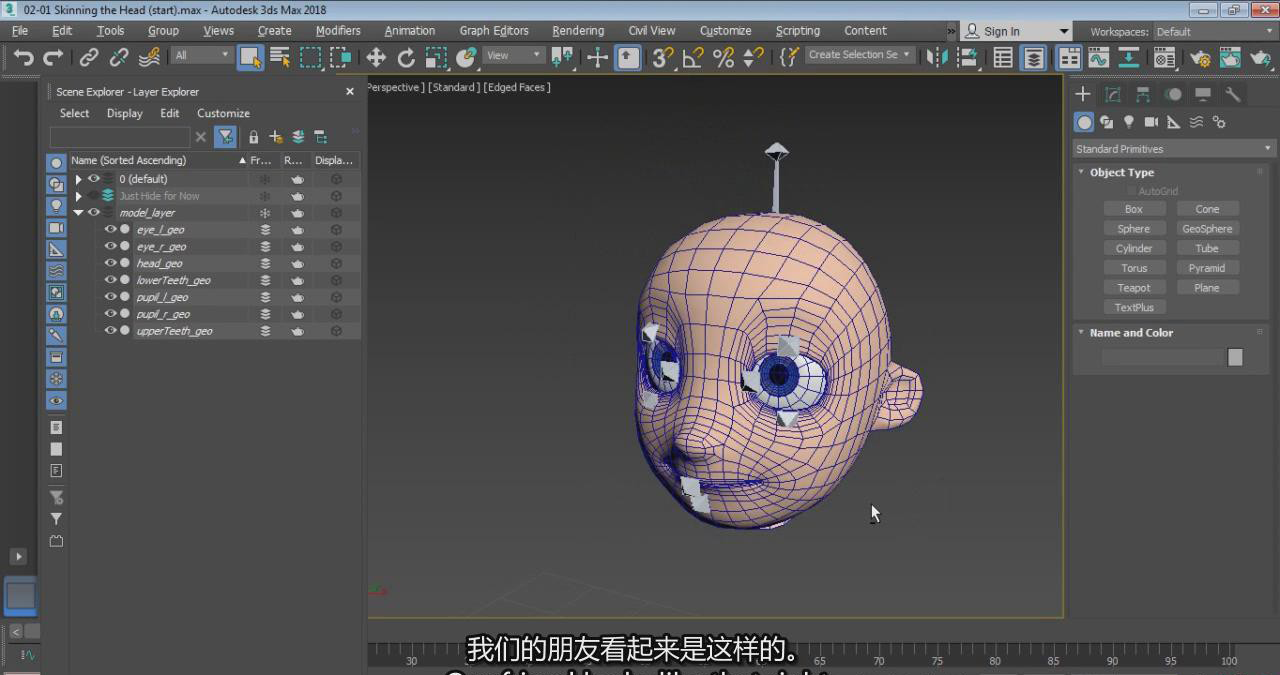This screenshot has height=675, width=1280.
Task: Select the Select and Rotate tool
Action: click(406, 57)
